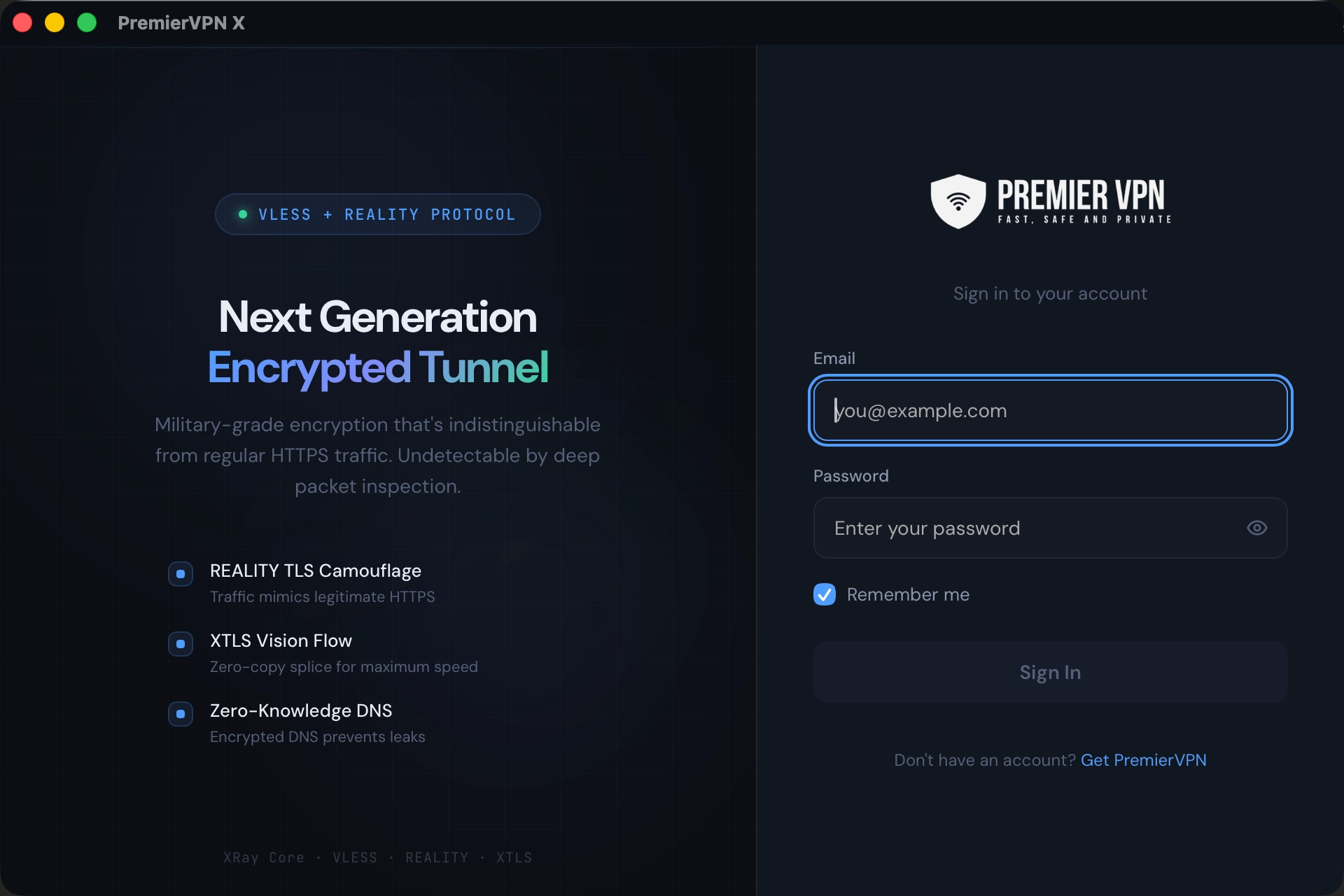The height and width of the screenshot is (896, 1344).
Task: Select XRay Core in the footer text
Action: coord(263,857)
